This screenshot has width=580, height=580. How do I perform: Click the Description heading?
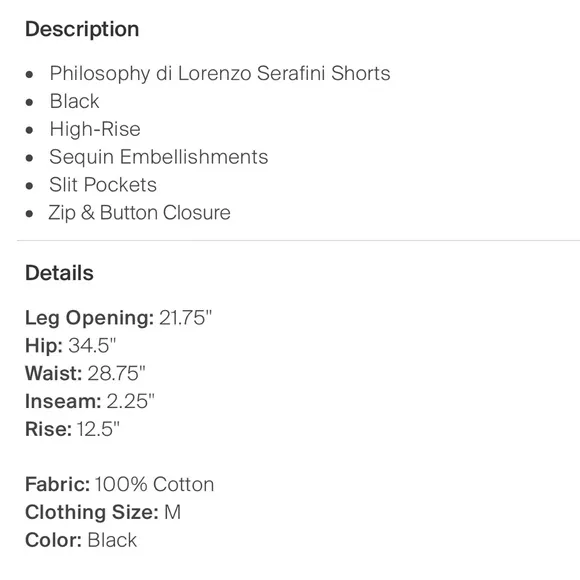click(82, 29)
